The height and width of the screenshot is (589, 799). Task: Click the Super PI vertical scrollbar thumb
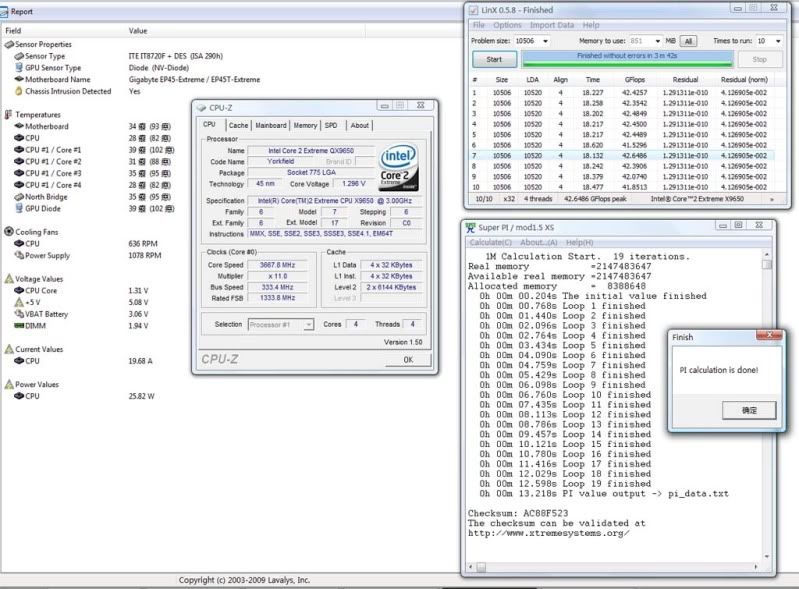tap(767, 264)
